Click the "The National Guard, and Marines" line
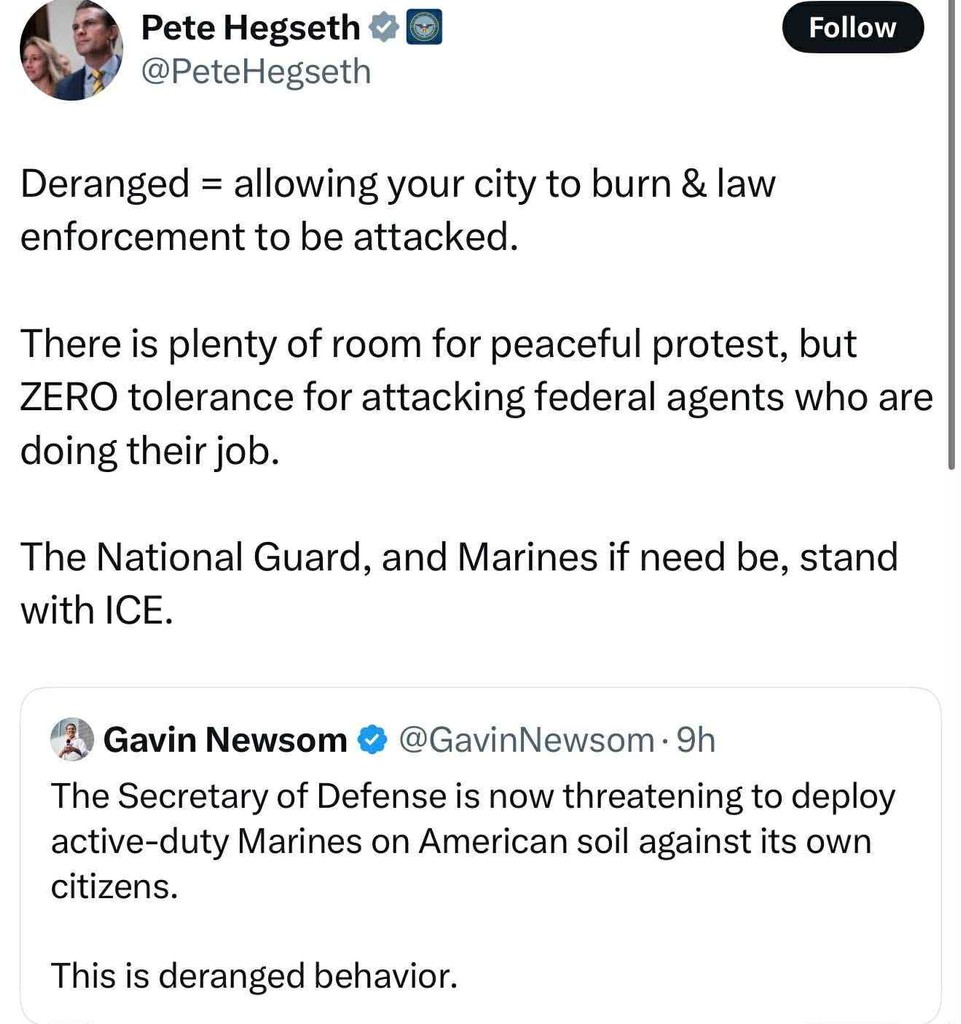Viewport: 961px width, 1024px height. pos(459,557)
